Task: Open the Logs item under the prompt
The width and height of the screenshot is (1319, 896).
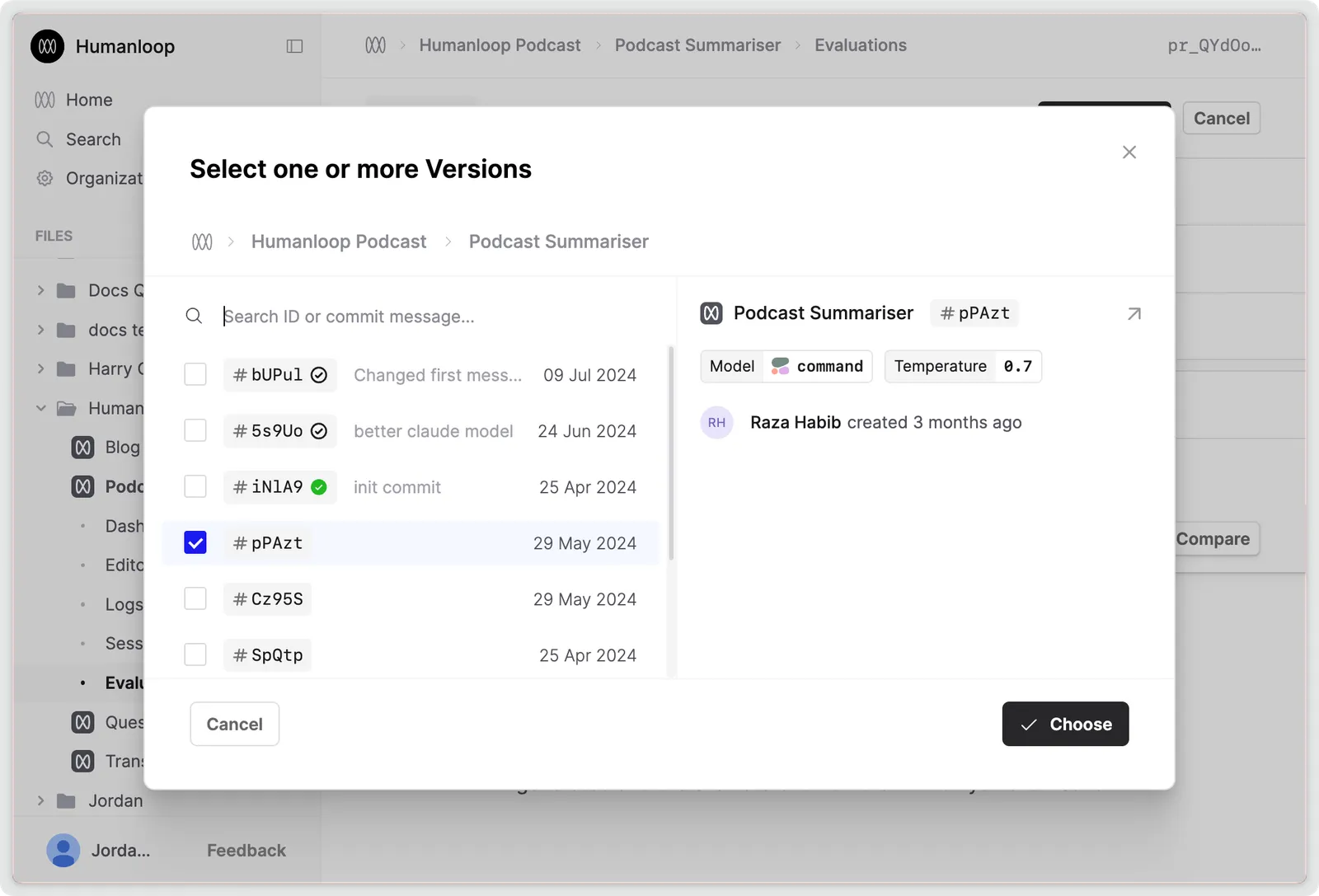Action: point(124,604)
